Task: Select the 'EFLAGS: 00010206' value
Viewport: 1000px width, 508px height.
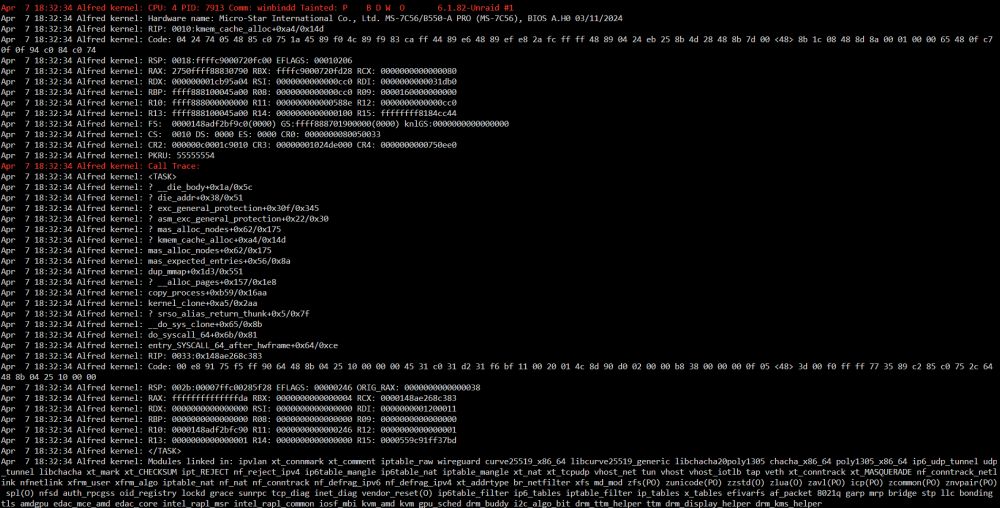Action: click(310, 61)
